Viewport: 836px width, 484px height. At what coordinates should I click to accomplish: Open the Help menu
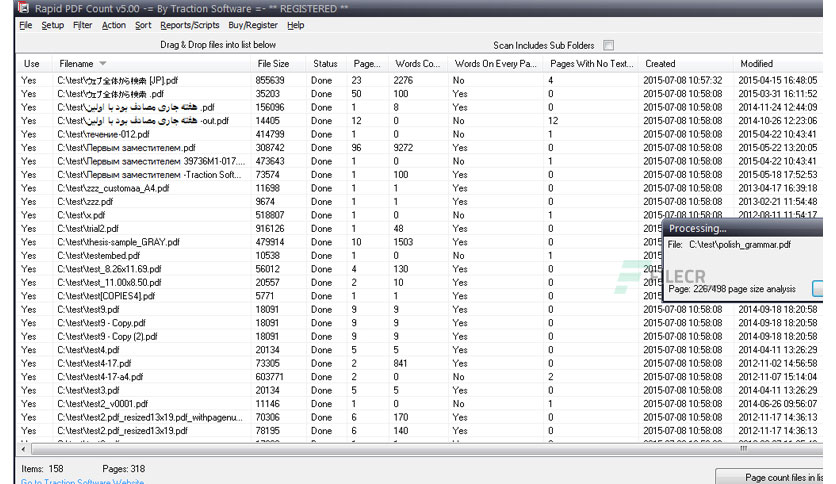point(295,25)
